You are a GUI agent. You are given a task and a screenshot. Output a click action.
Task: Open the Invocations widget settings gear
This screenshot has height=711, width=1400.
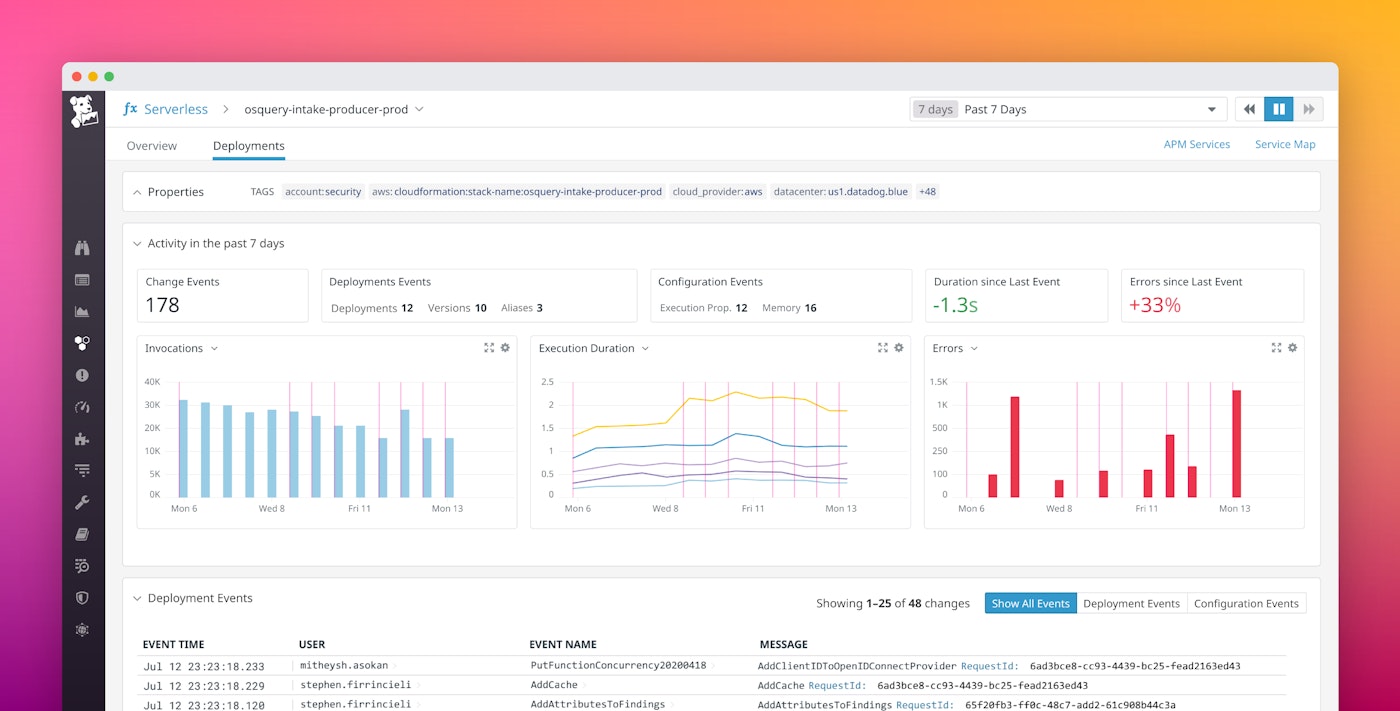click(x=505, y=347)
